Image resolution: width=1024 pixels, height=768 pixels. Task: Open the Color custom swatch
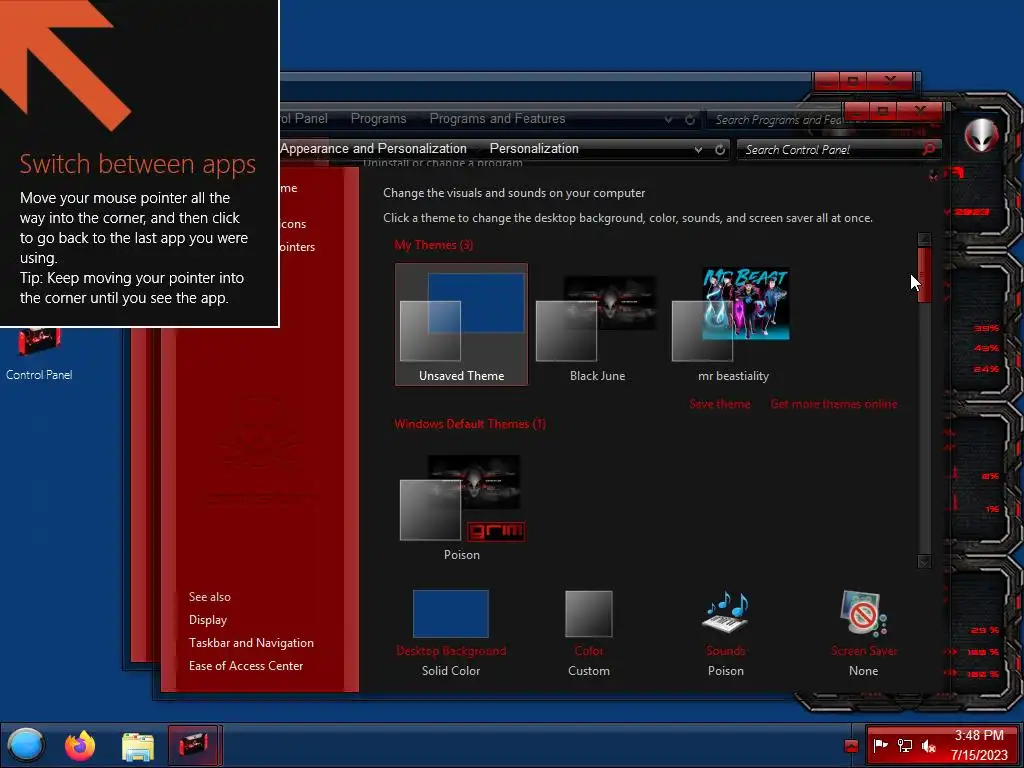(588, 614)
